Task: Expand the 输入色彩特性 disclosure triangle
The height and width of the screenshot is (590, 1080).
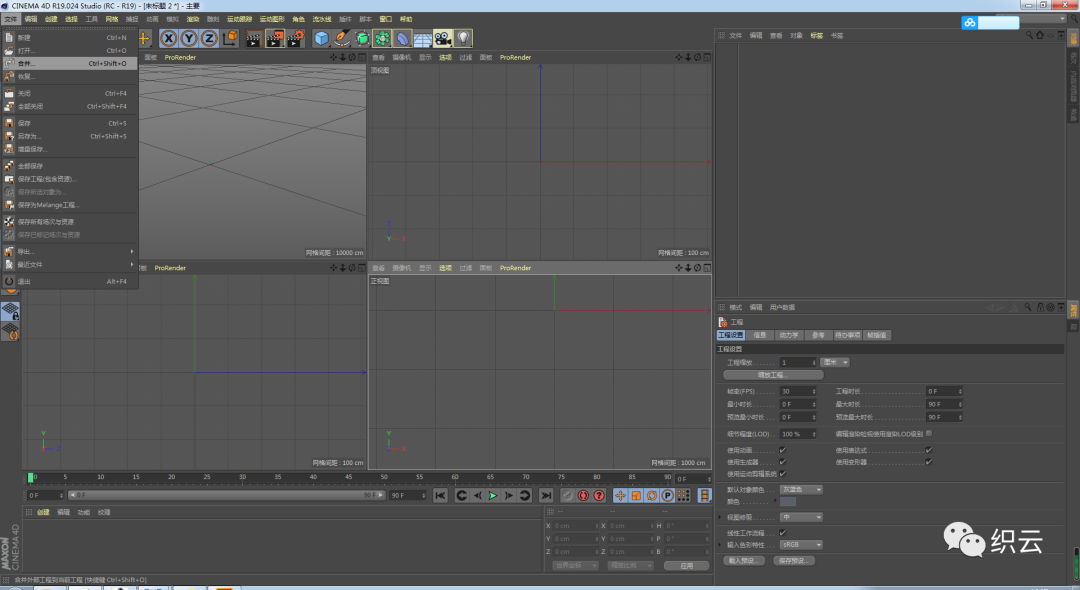Action: pos(720,545)
